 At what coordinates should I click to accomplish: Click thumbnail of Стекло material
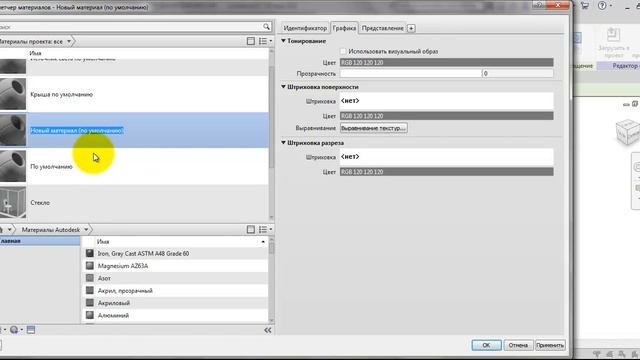(13, 202)
